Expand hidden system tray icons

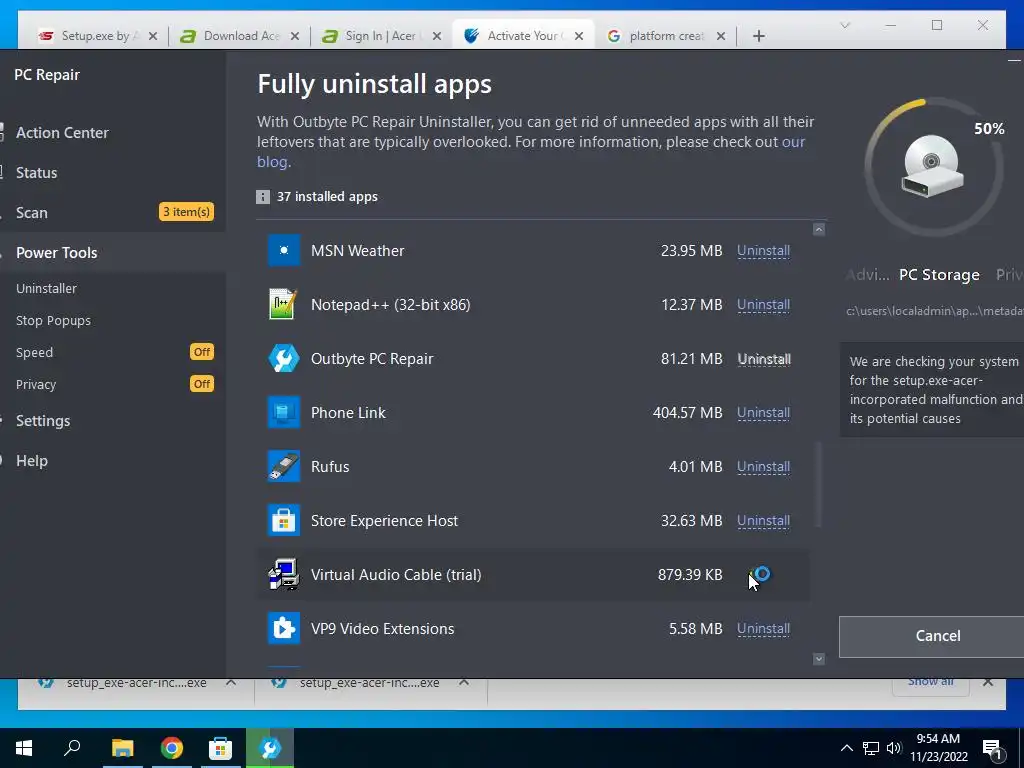[846, 748]
